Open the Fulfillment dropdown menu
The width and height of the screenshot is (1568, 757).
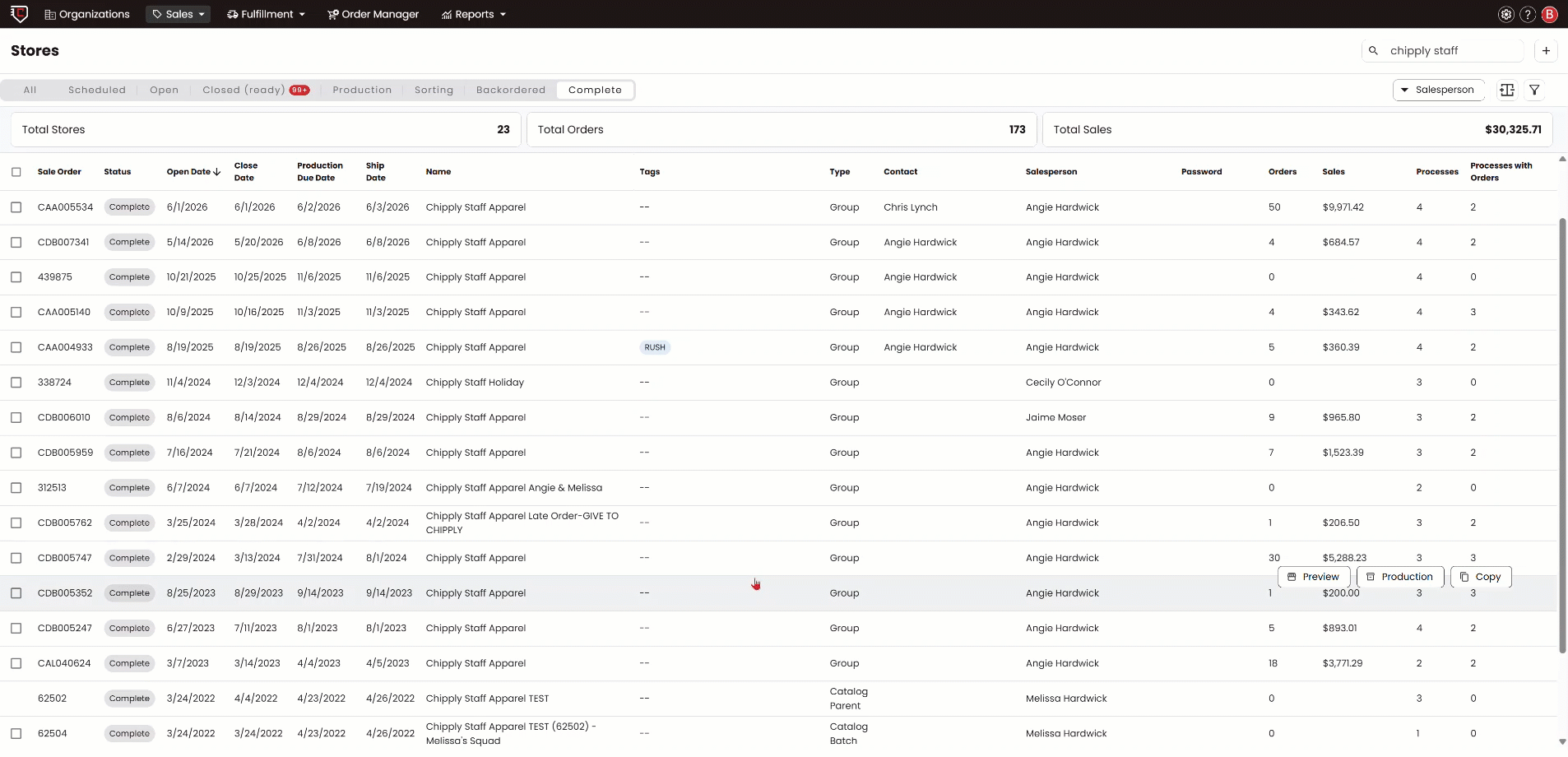point(266,14)
